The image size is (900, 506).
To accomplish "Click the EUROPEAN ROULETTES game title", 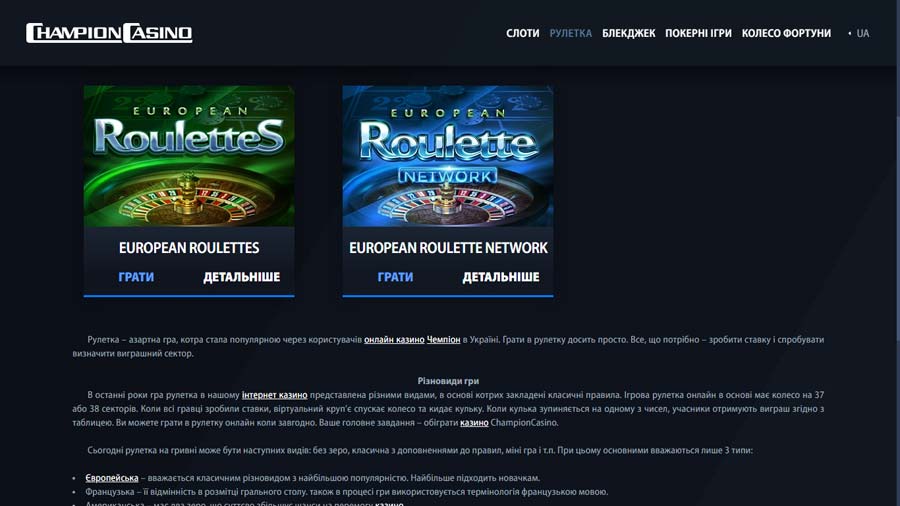I will pos(189,248).
